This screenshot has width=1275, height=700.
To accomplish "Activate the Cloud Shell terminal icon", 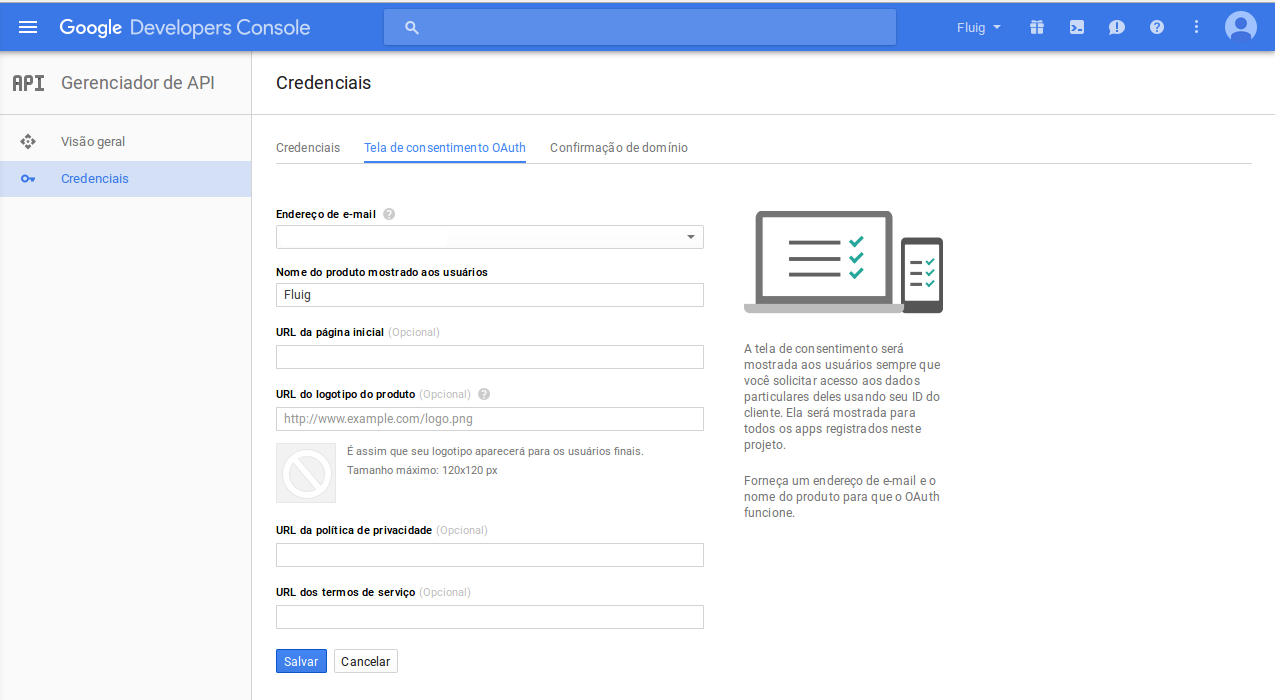I will [x=1077, y=27].
